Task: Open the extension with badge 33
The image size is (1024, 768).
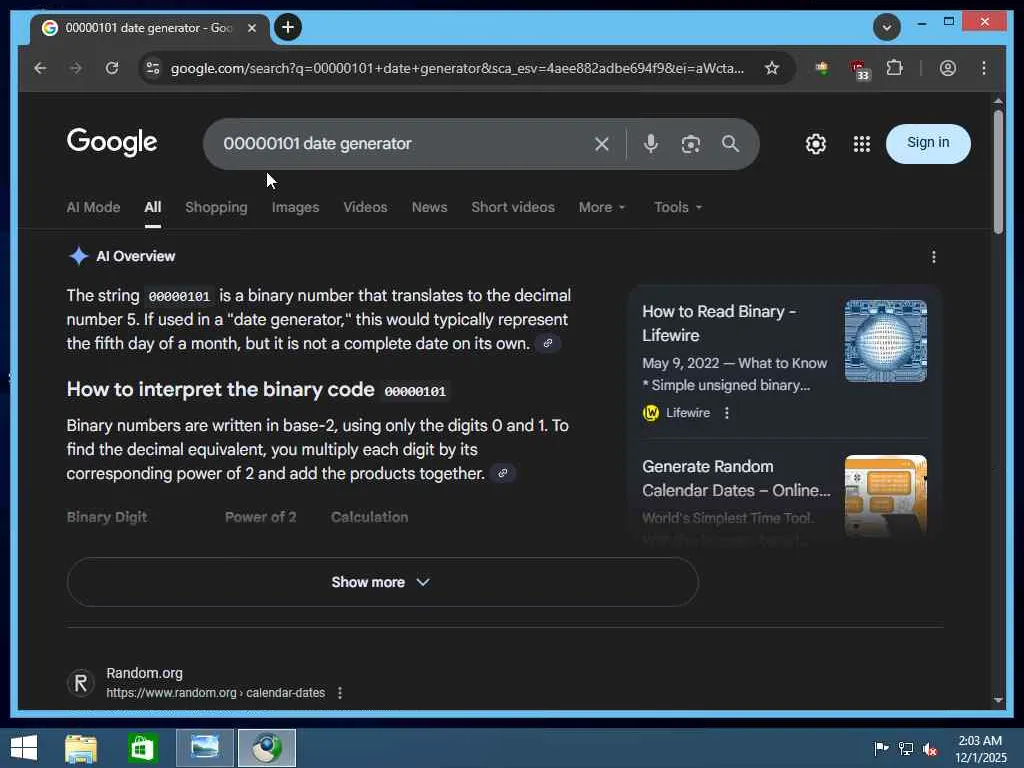Action: click(x=859, y=70)
